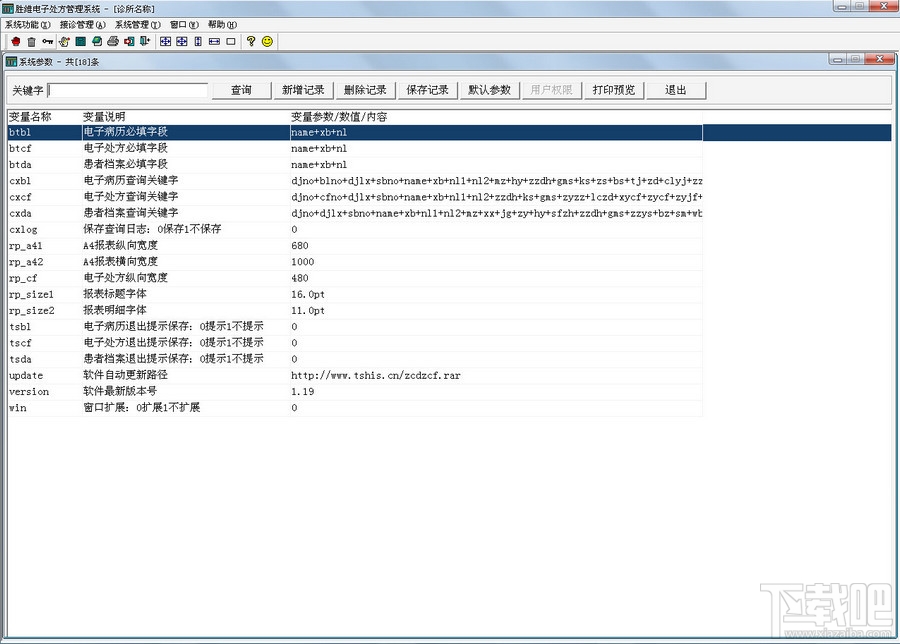The image size is (900, 644).
Task: Select the tsbl variable row
Action: coord(355,327)
